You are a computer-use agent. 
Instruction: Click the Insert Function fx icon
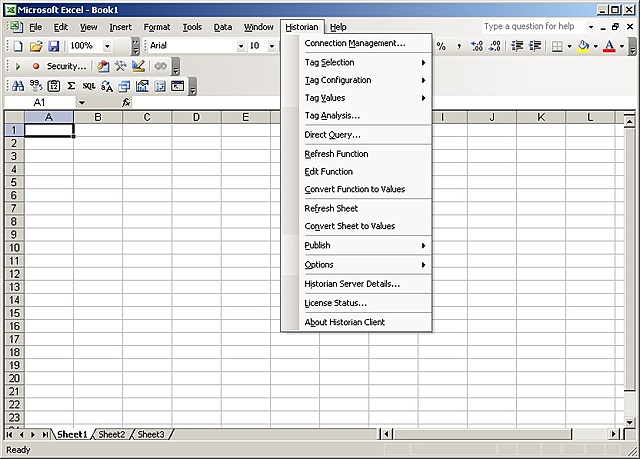tap(126, 102)
